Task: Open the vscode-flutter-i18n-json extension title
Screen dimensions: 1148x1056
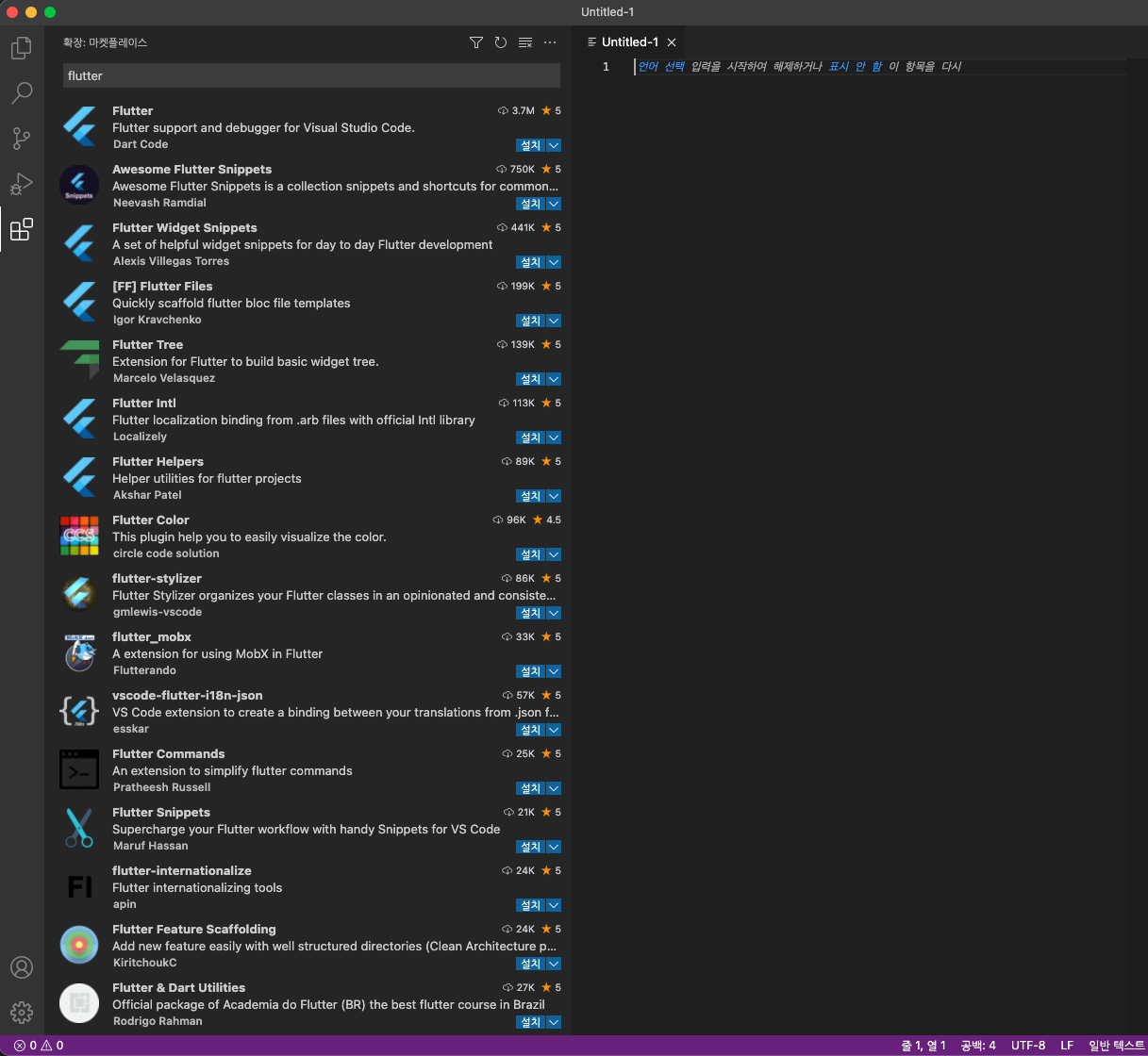Action: pos(188,695)
